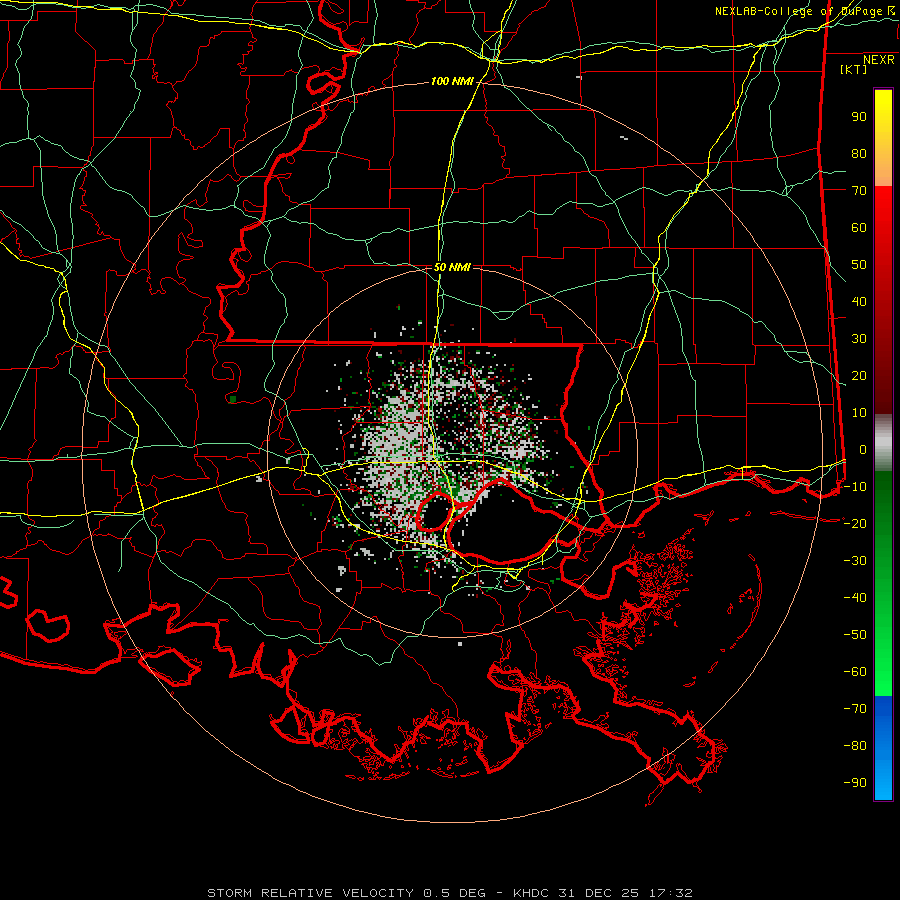Click the KHDC radar site identifier

[531, 893]
